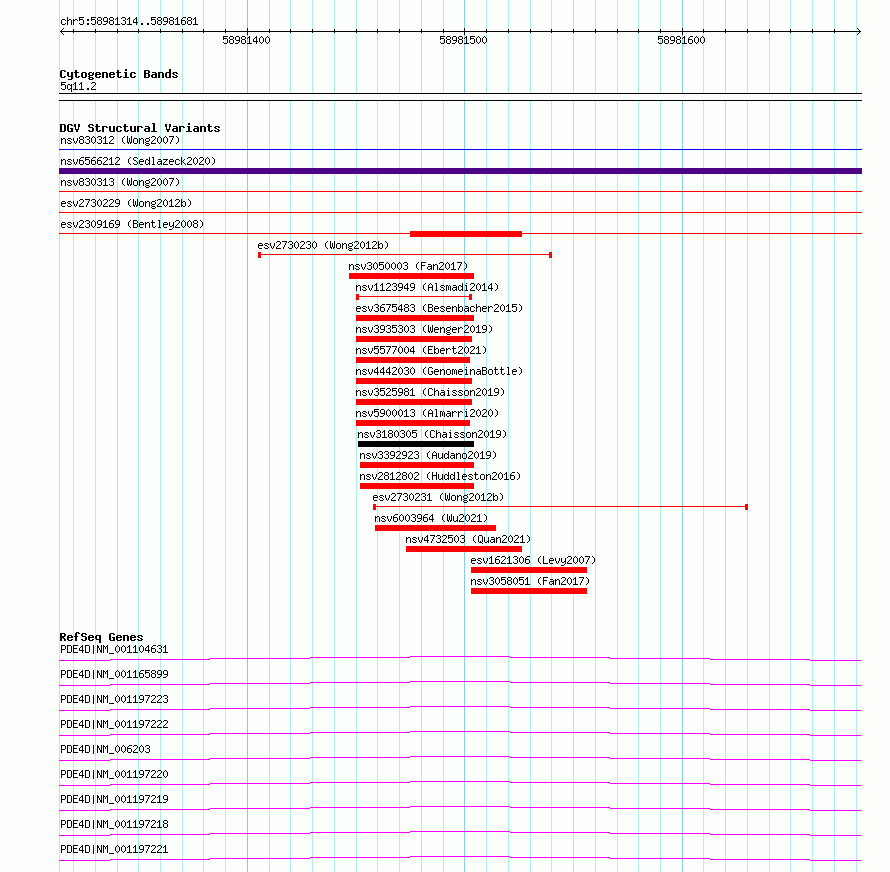The image size is (890, 872).
Task: Open transcript PDE4D|NM_001197223
Action: pos(114,699)
